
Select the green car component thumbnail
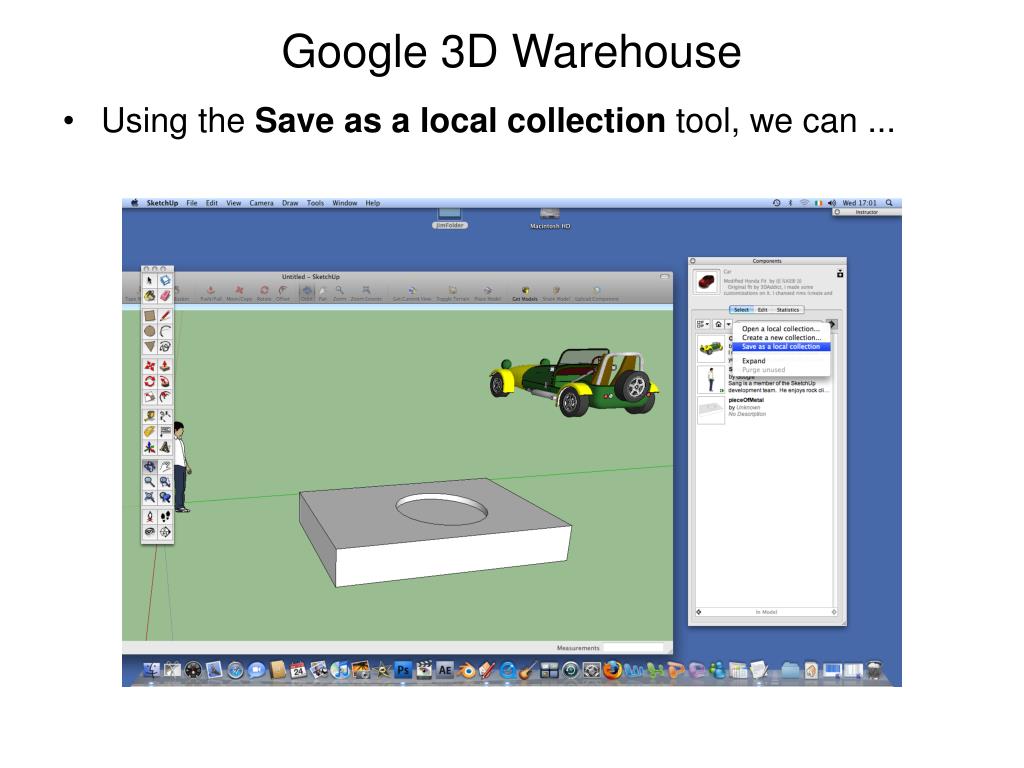[x=711, y=348]
